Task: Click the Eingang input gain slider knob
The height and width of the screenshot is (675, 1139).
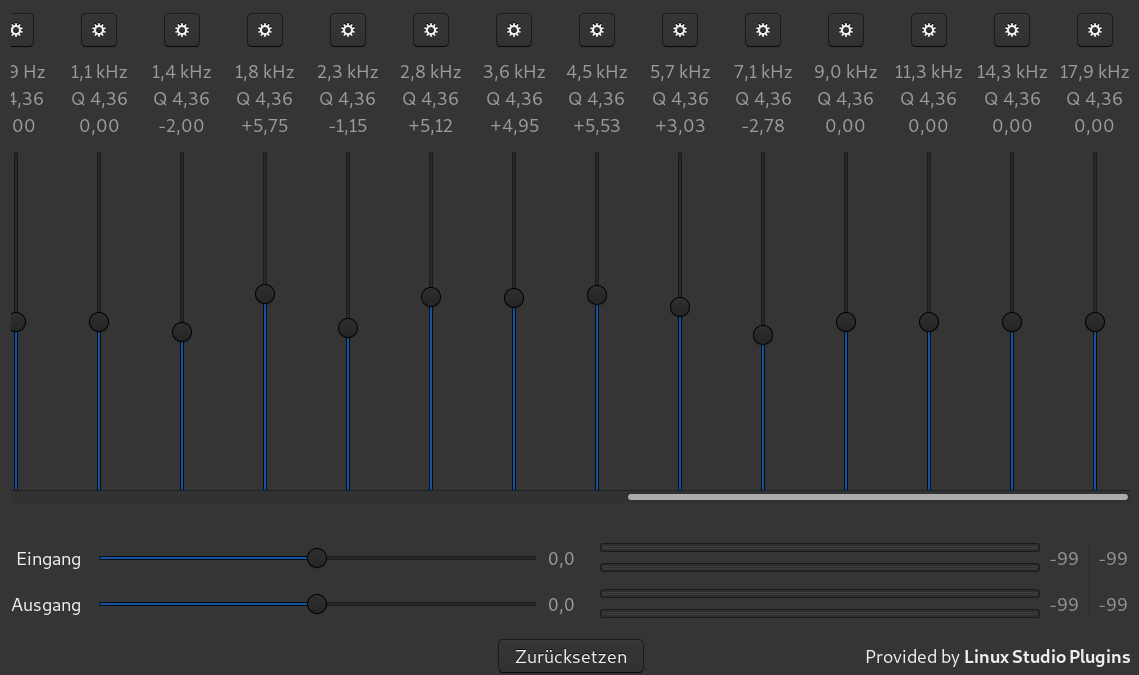Action: tap(317, 558)
